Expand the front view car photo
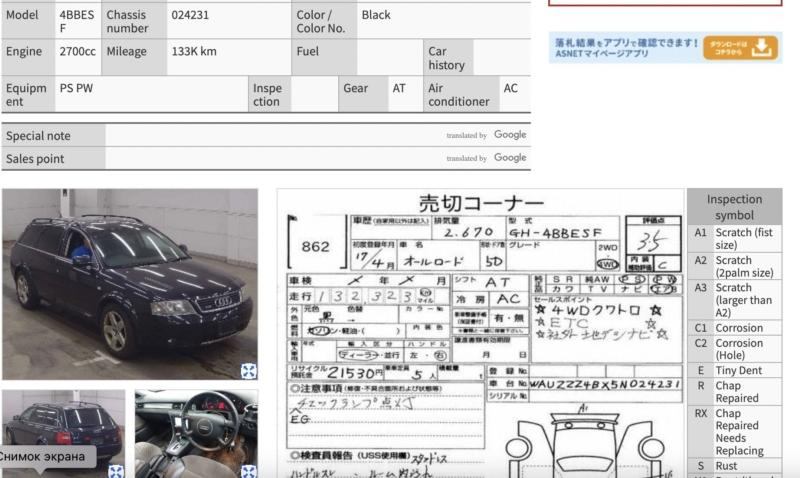The width and height of the screenshot is (800, 478). [248, 371]
